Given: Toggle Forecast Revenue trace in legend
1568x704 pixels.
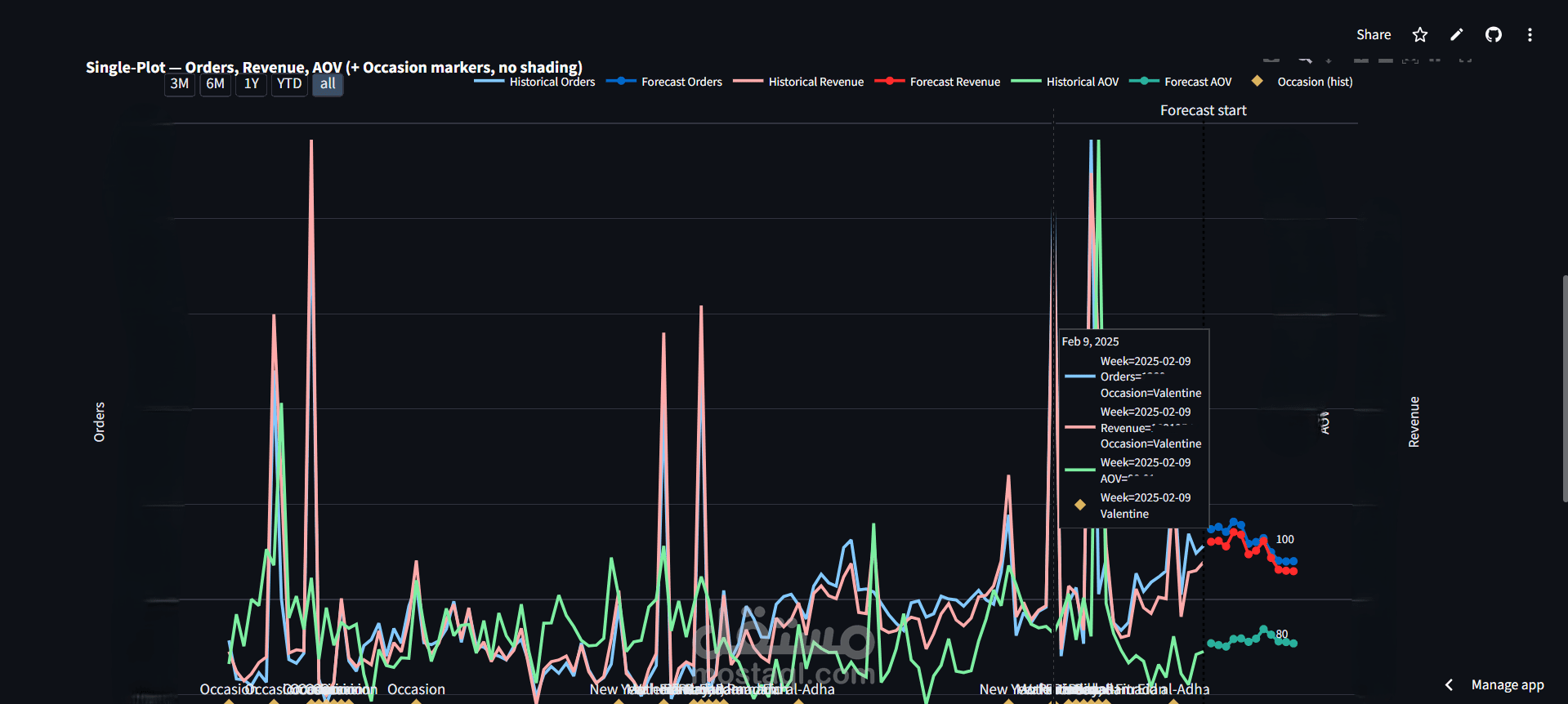Looking at the screenshot, I should tap(937, 82).
